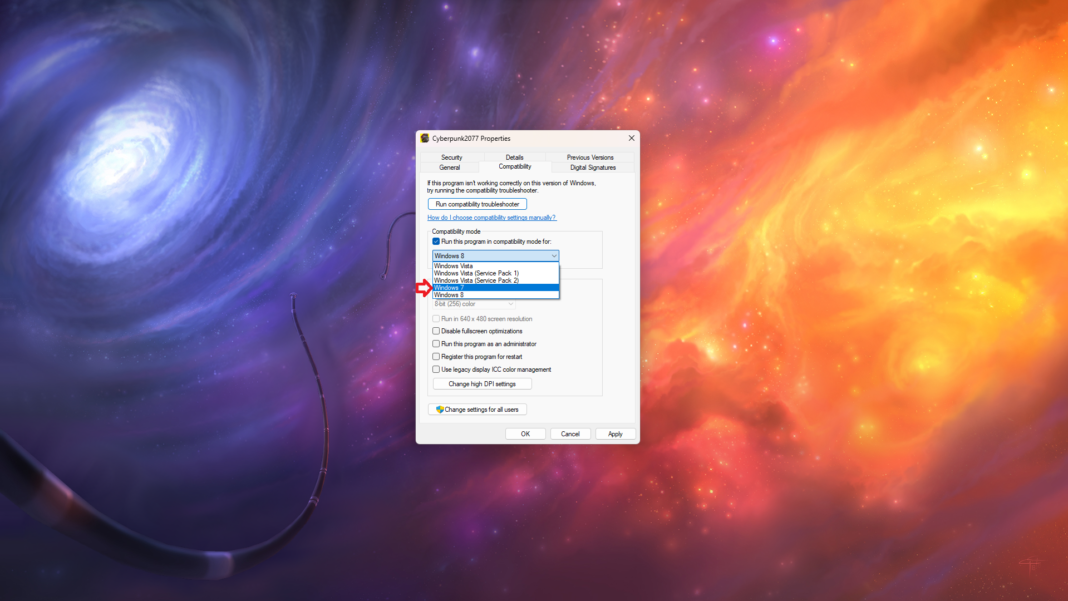Open the Digital Signatures tab
1068x601 pixels.
[593, 167]
